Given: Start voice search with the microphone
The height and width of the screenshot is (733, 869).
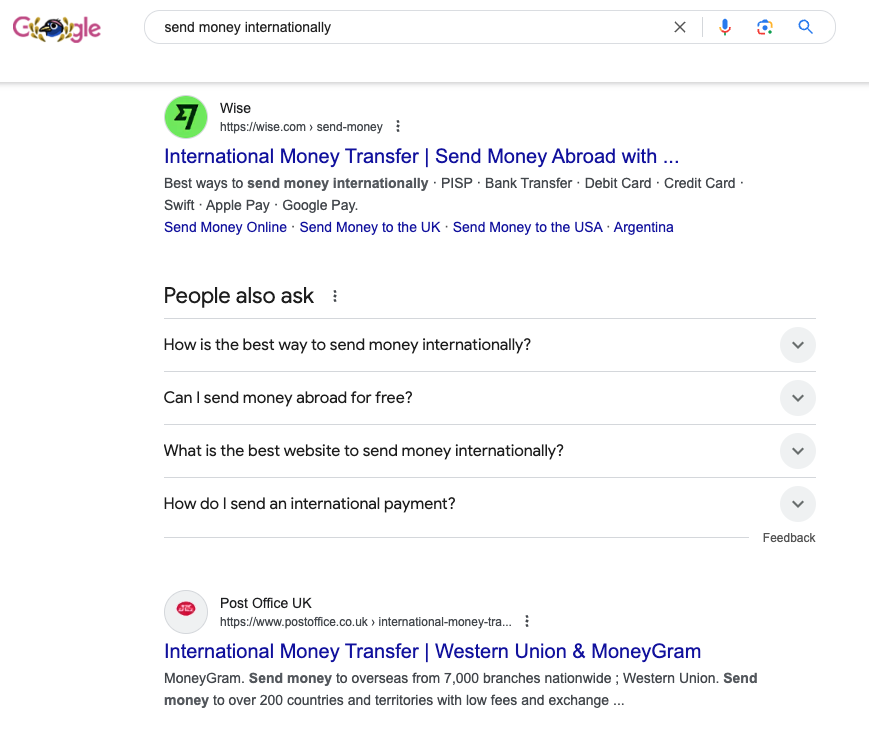Looking at the screenshot, I should (x=724, y=27).
